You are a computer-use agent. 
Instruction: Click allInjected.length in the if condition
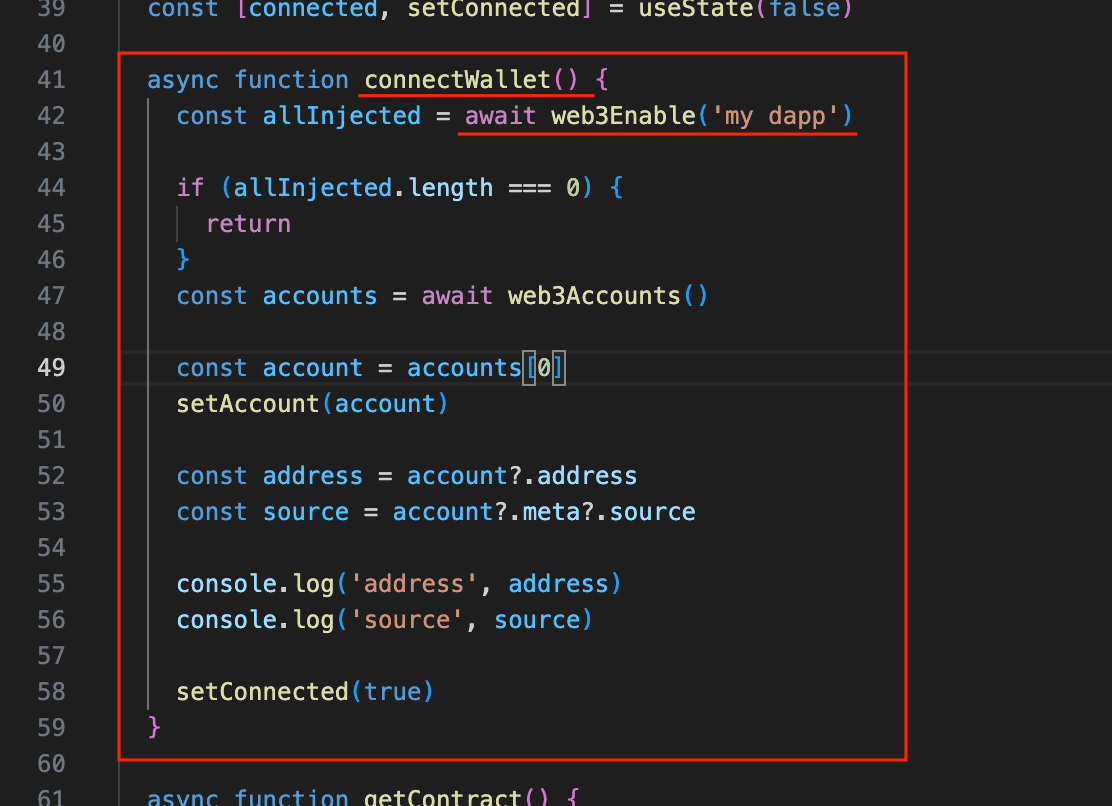point(363,188)
